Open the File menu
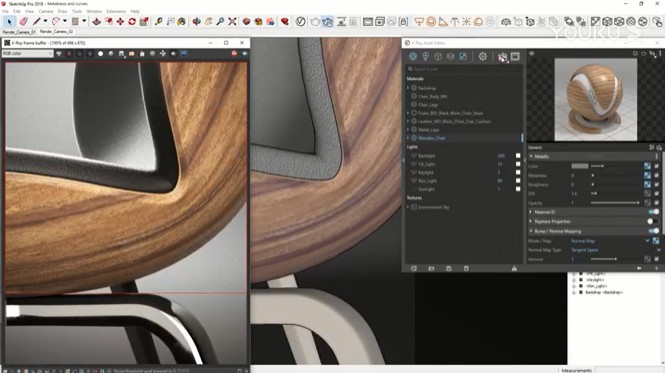 pyautogui.click(x=5, y=11)
